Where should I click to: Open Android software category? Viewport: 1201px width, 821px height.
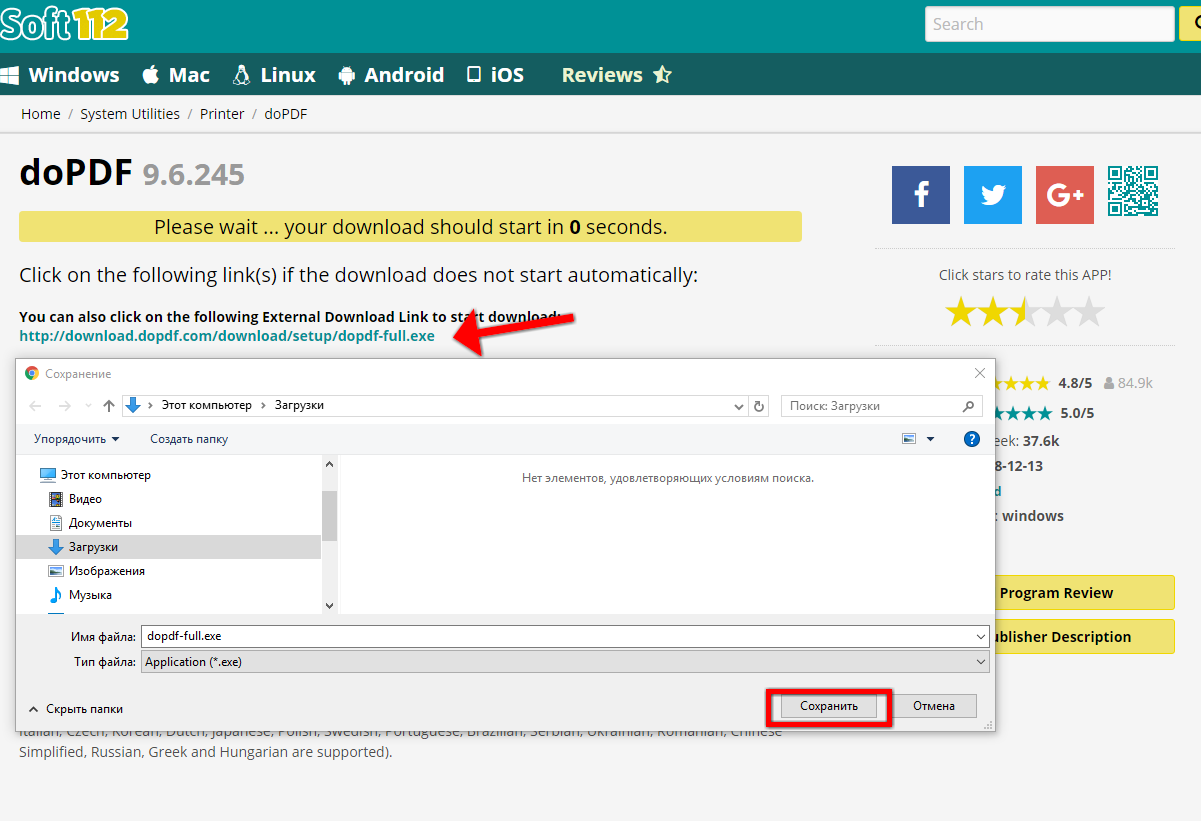point(391,75)
